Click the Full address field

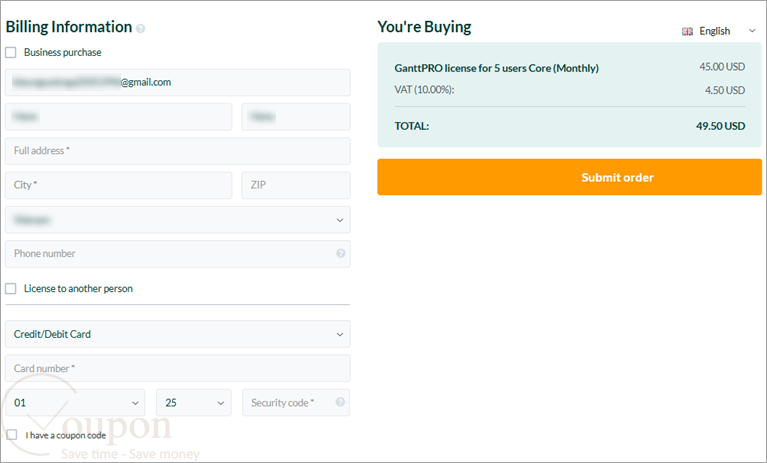(x=178, y=151)
